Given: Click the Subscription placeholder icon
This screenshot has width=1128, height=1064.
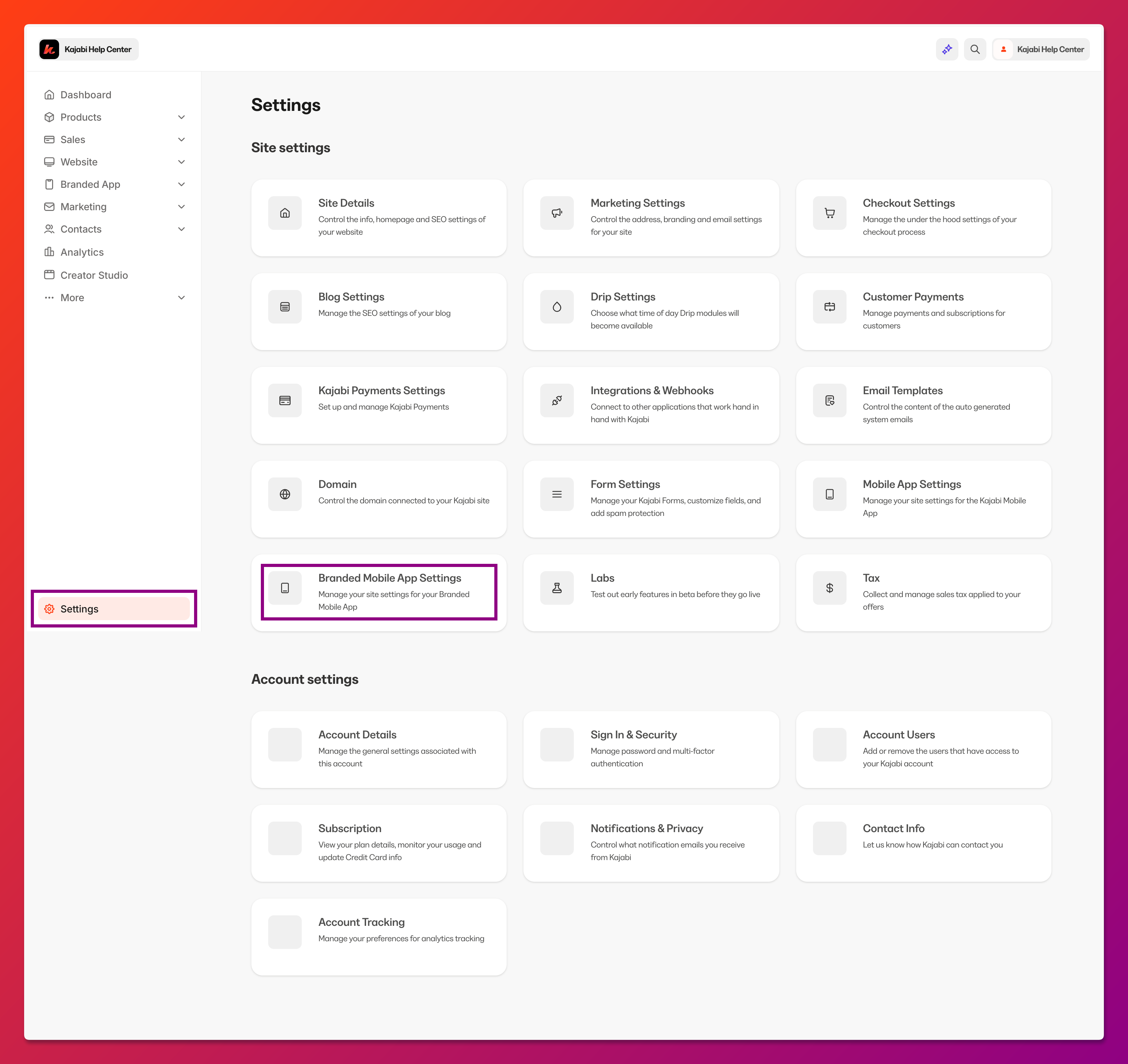Looking at the screenshot, I should 285,838.
